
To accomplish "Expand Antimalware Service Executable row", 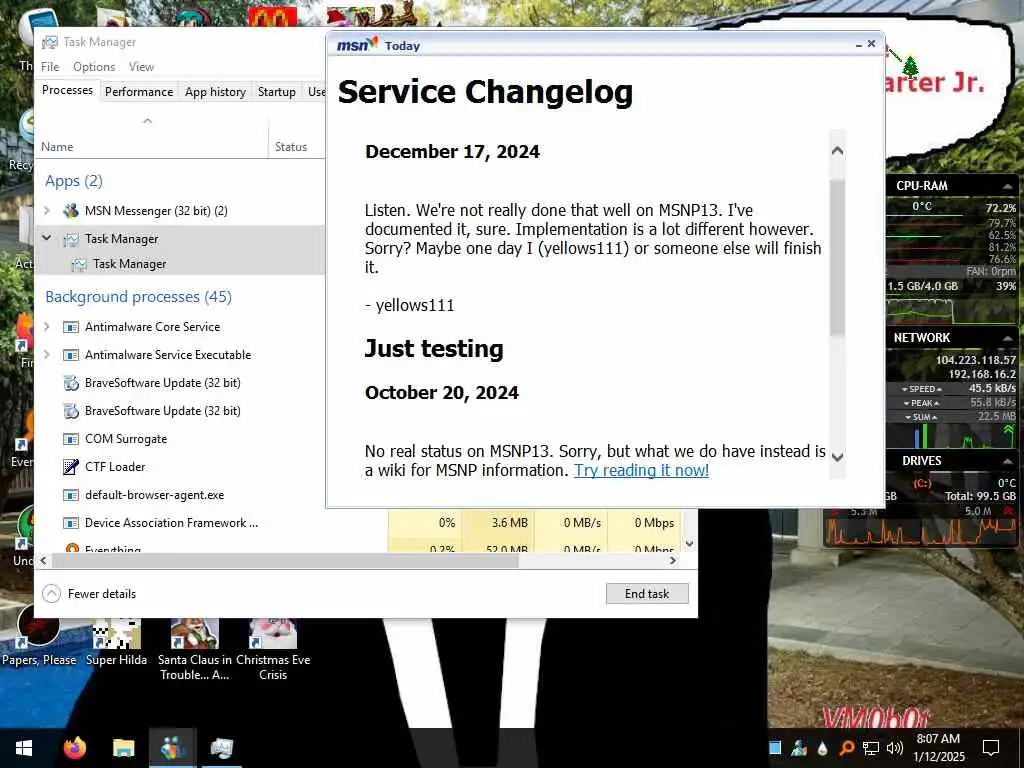I will point(47,355).
